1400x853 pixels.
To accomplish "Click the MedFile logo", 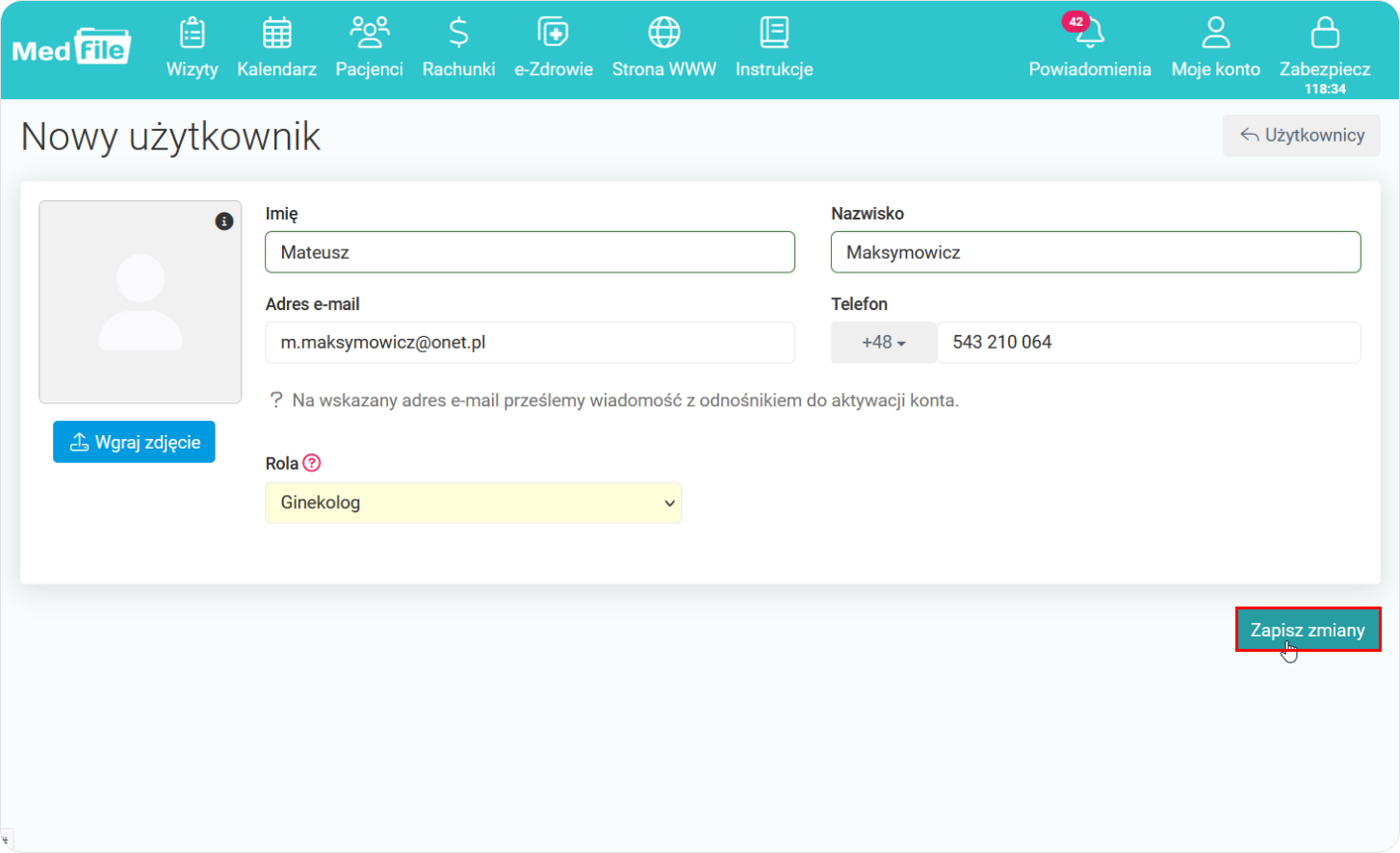I will (x=71, y=47).
